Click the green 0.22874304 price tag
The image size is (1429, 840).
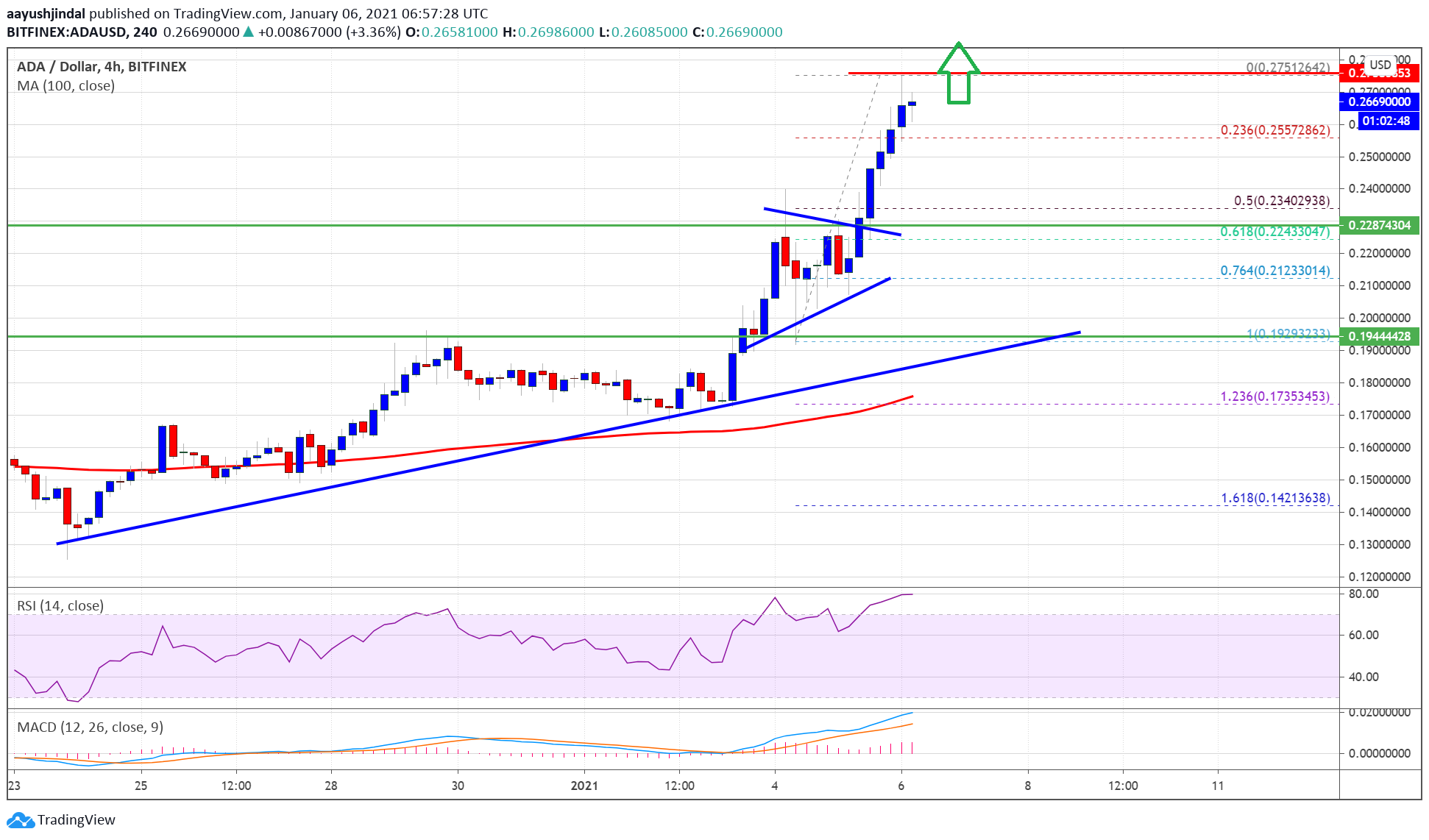pos(1379,225)
